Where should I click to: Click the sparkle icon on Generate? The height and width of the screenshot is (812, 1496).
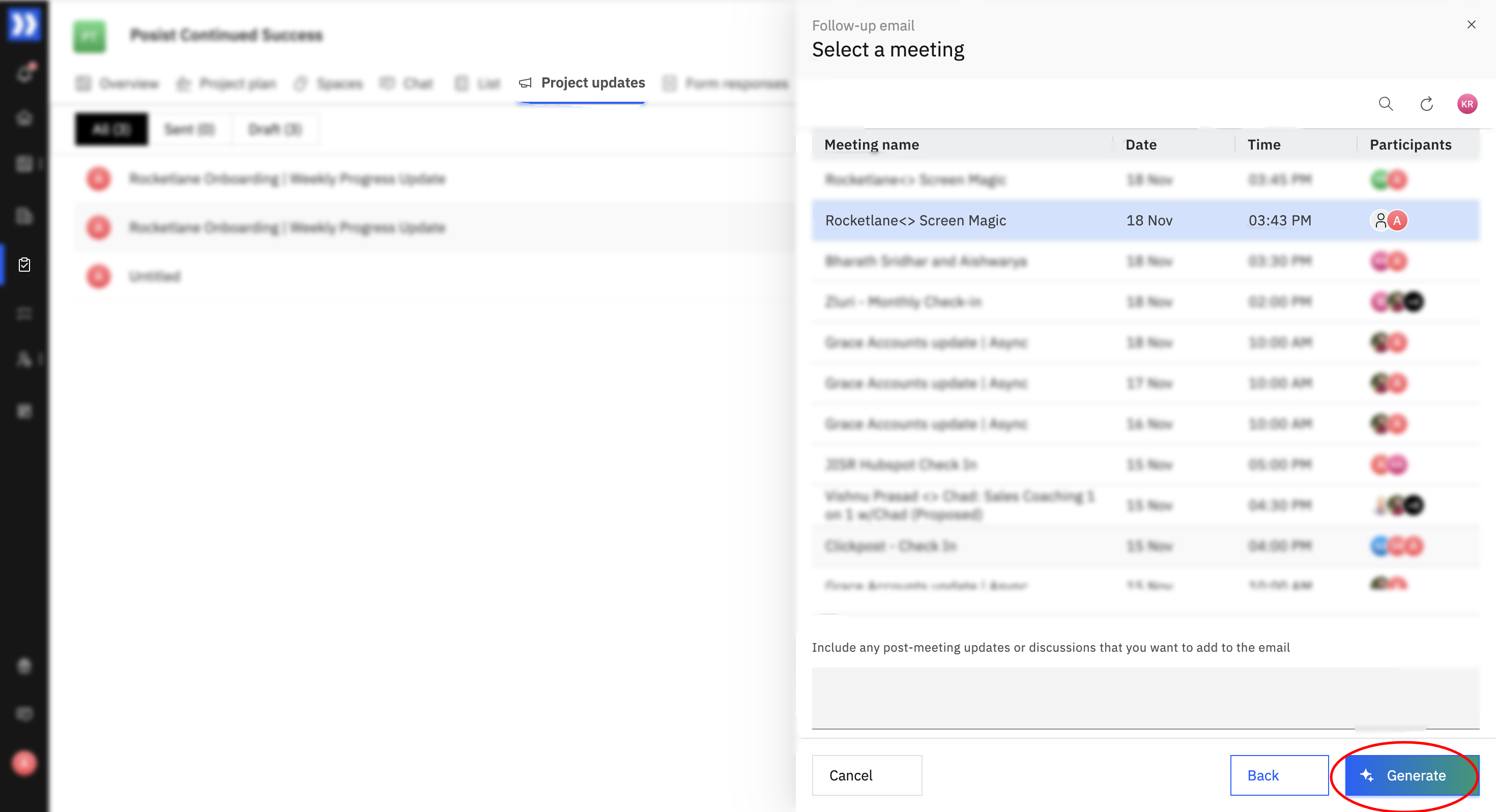pos(1366,775)
